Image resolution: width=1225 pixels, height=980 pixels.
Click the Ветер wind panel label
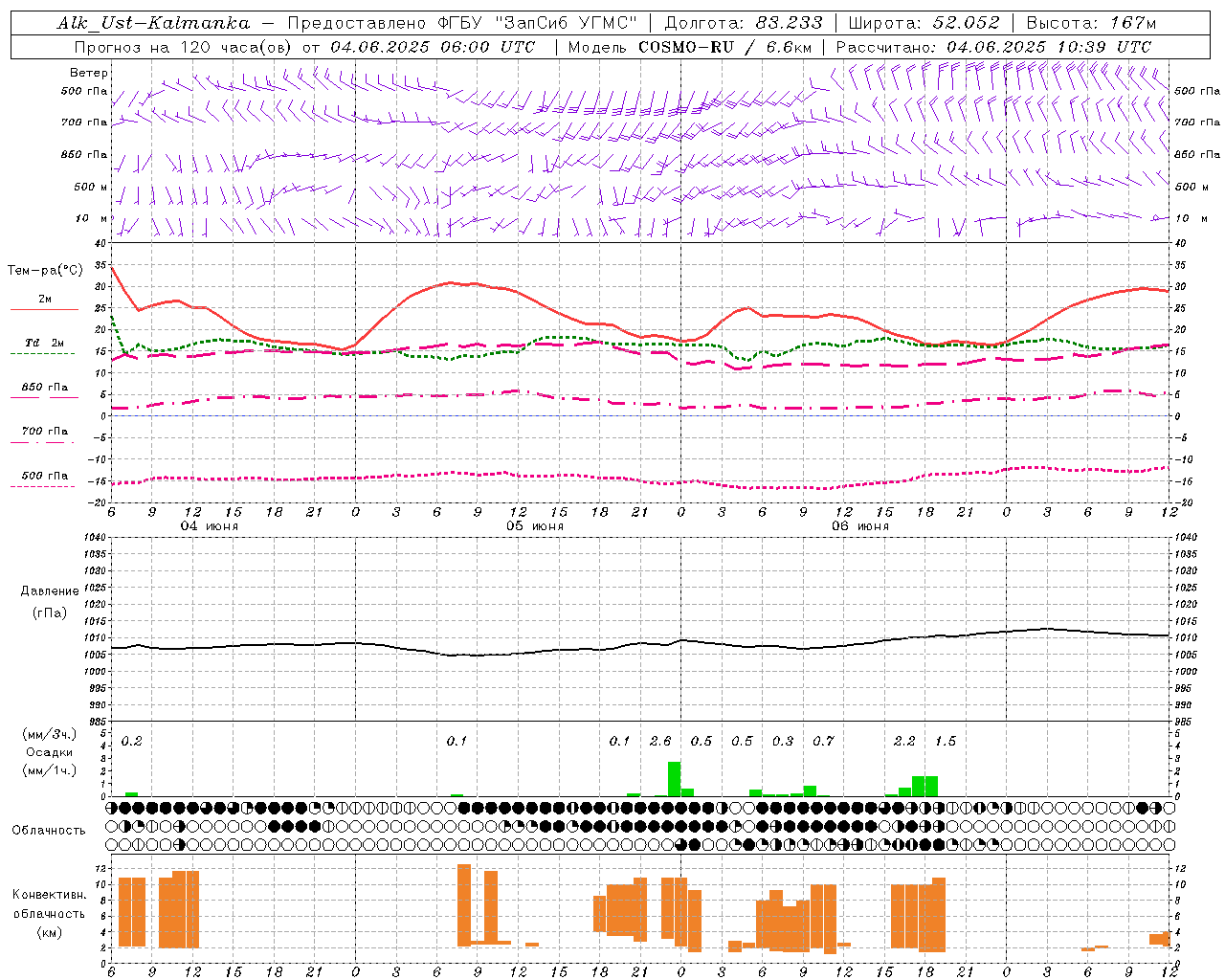coord(89,73)
